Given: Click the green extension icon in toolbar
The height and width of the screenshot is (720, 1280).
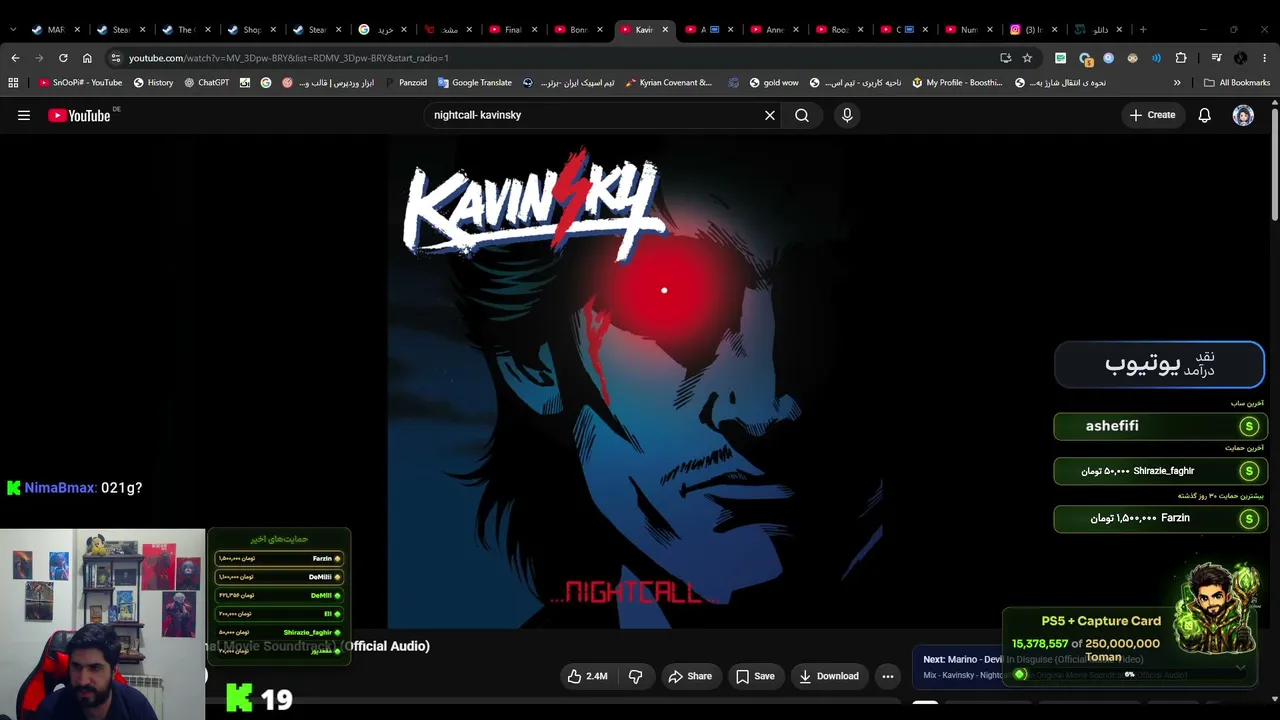Looking at the screenshot, I should pyautogui.click(x=1060, y=58).
